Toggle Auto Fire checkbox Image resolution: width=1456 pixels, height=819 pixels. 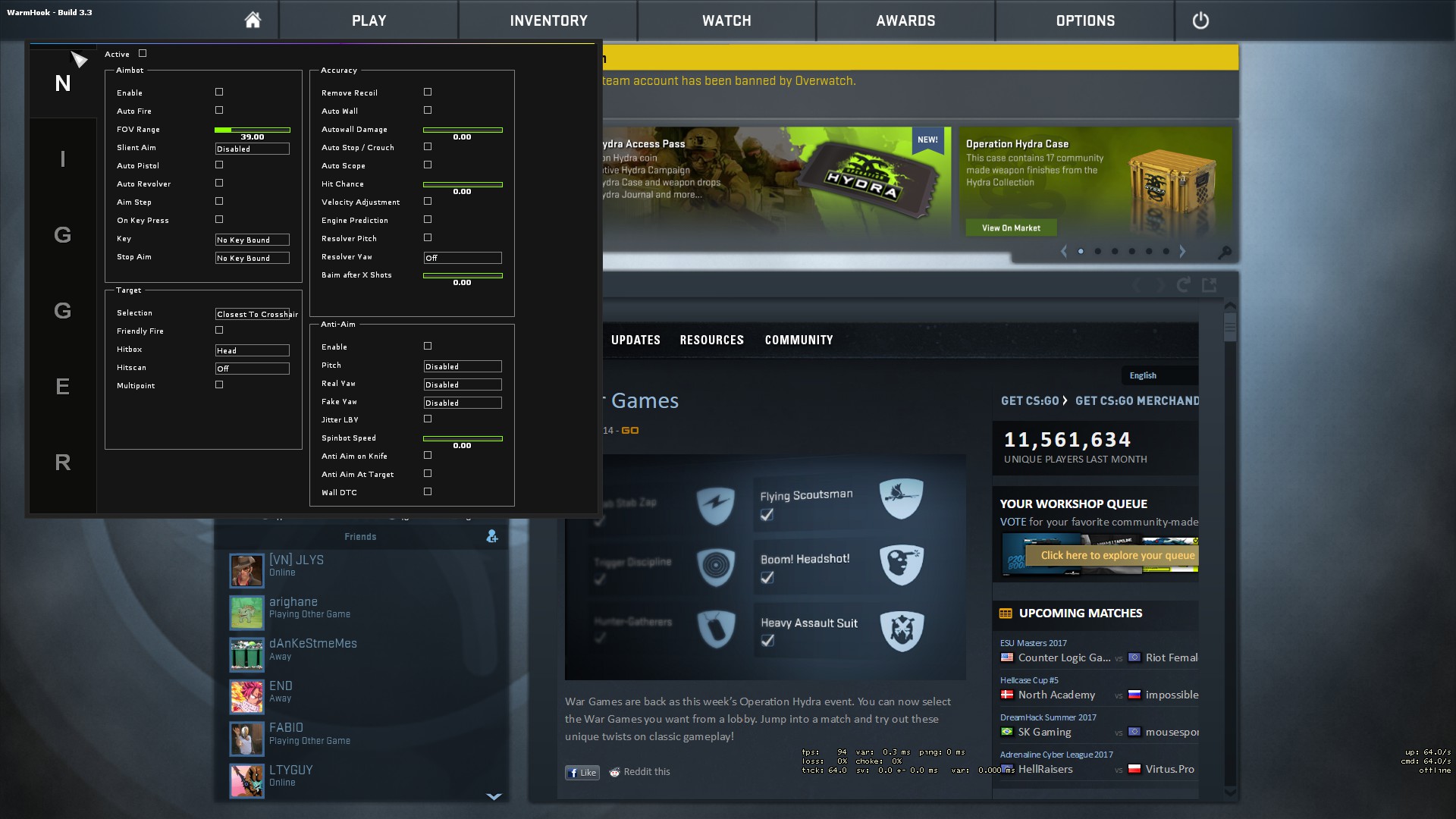[219, 110]
